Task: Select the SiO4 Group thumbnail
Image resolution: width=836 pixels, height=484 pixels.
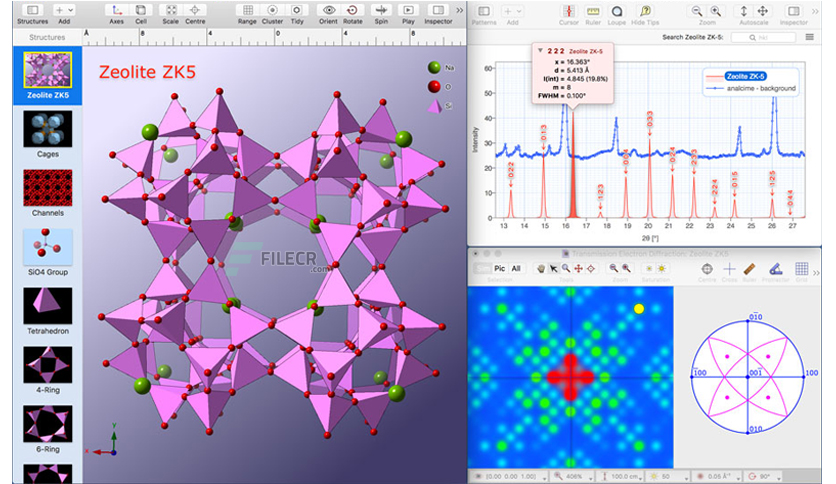Action: point(47,247)
